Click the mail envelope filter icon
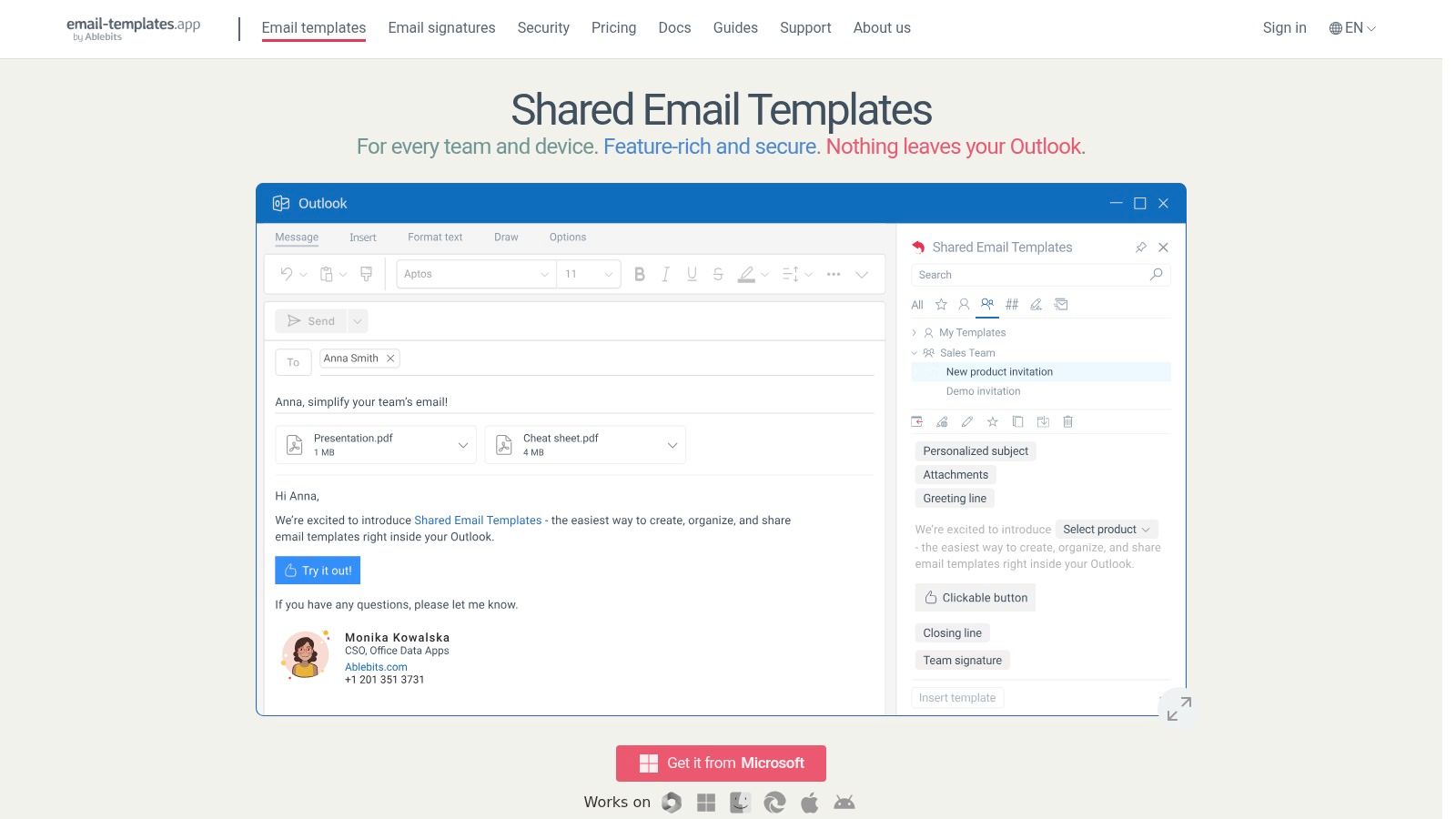Screen dimensions: 1456x819 (x=1061, y=305)
